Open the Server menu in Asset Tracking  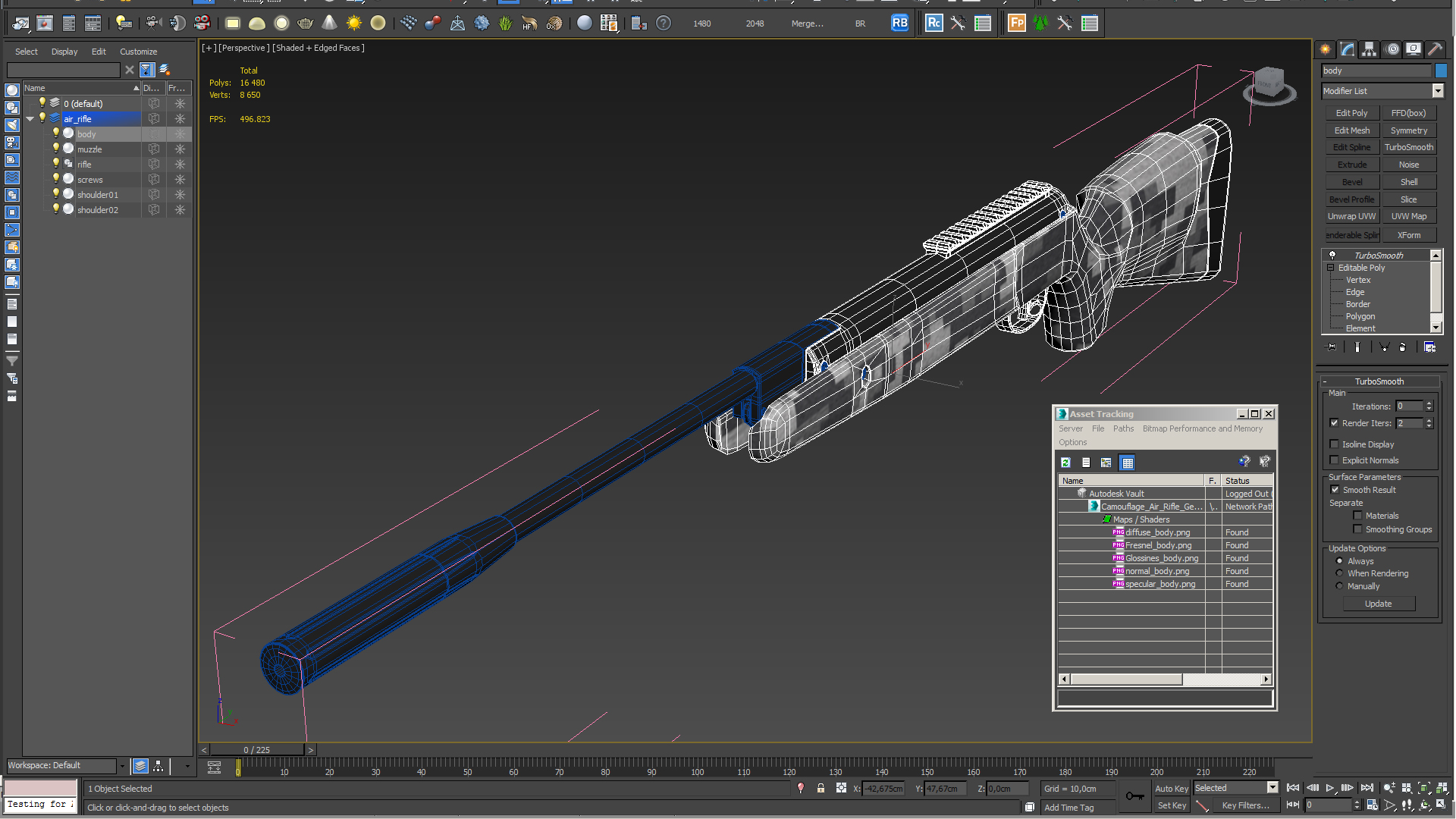1071,428
